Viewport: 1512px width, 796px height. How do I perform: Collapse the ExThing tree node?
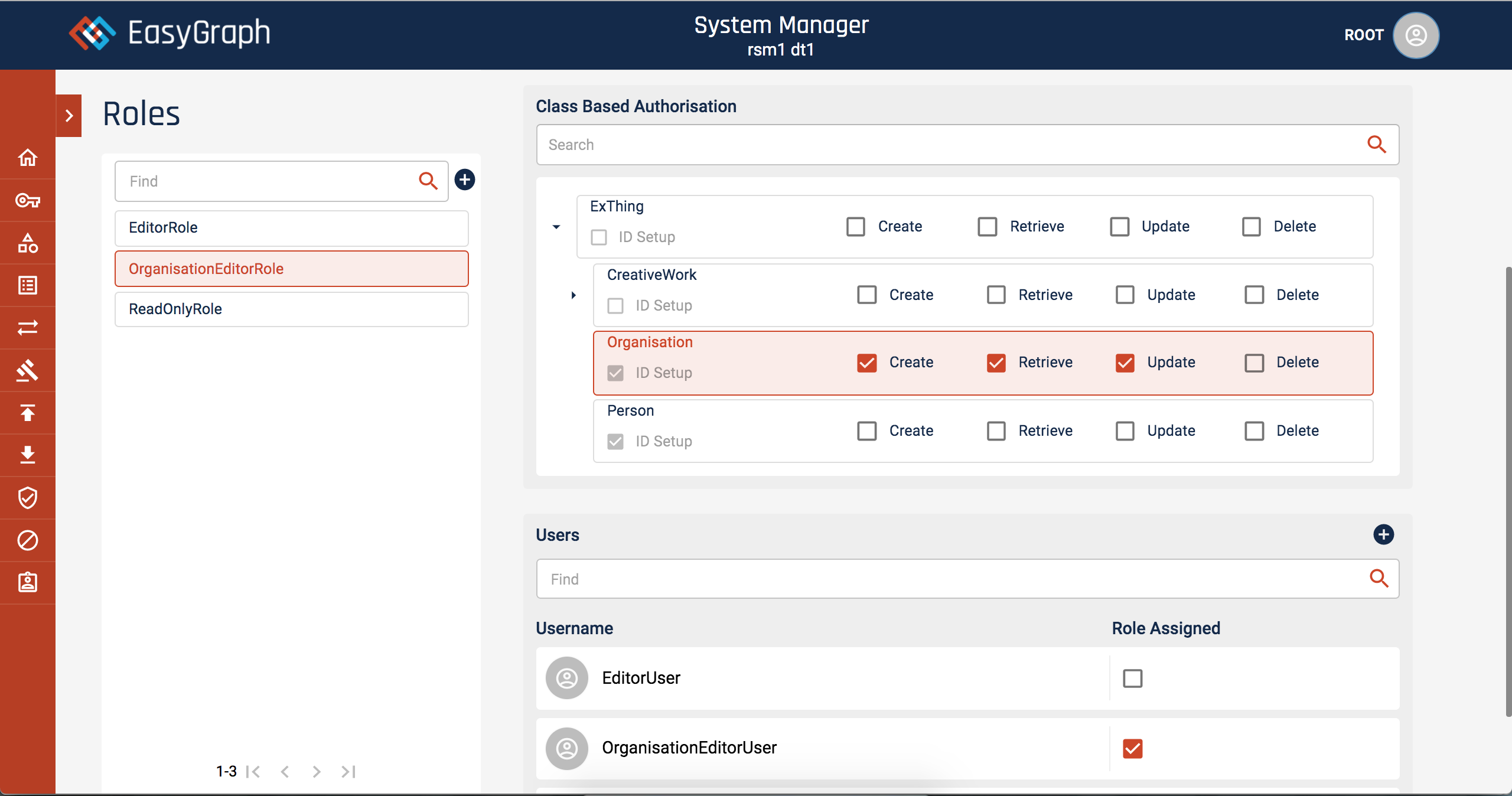point(556,227)
